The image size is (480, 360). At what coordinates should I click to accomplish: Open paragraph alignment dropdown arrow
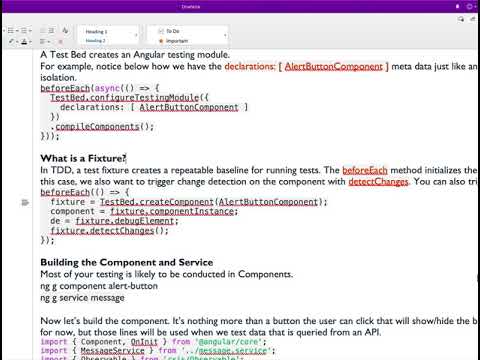point(49,42)
